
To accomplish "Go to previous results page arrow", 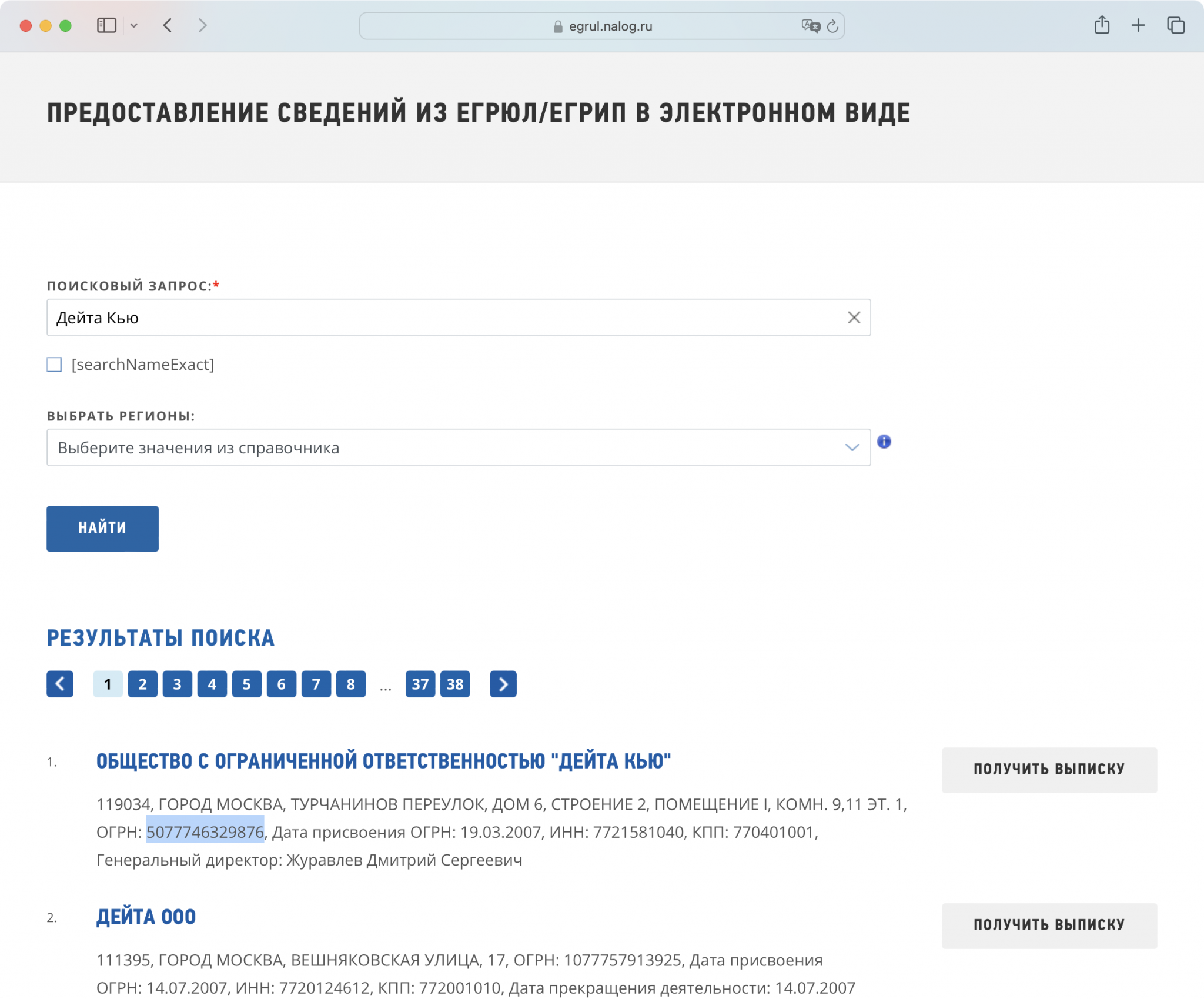I will point(60,684).
